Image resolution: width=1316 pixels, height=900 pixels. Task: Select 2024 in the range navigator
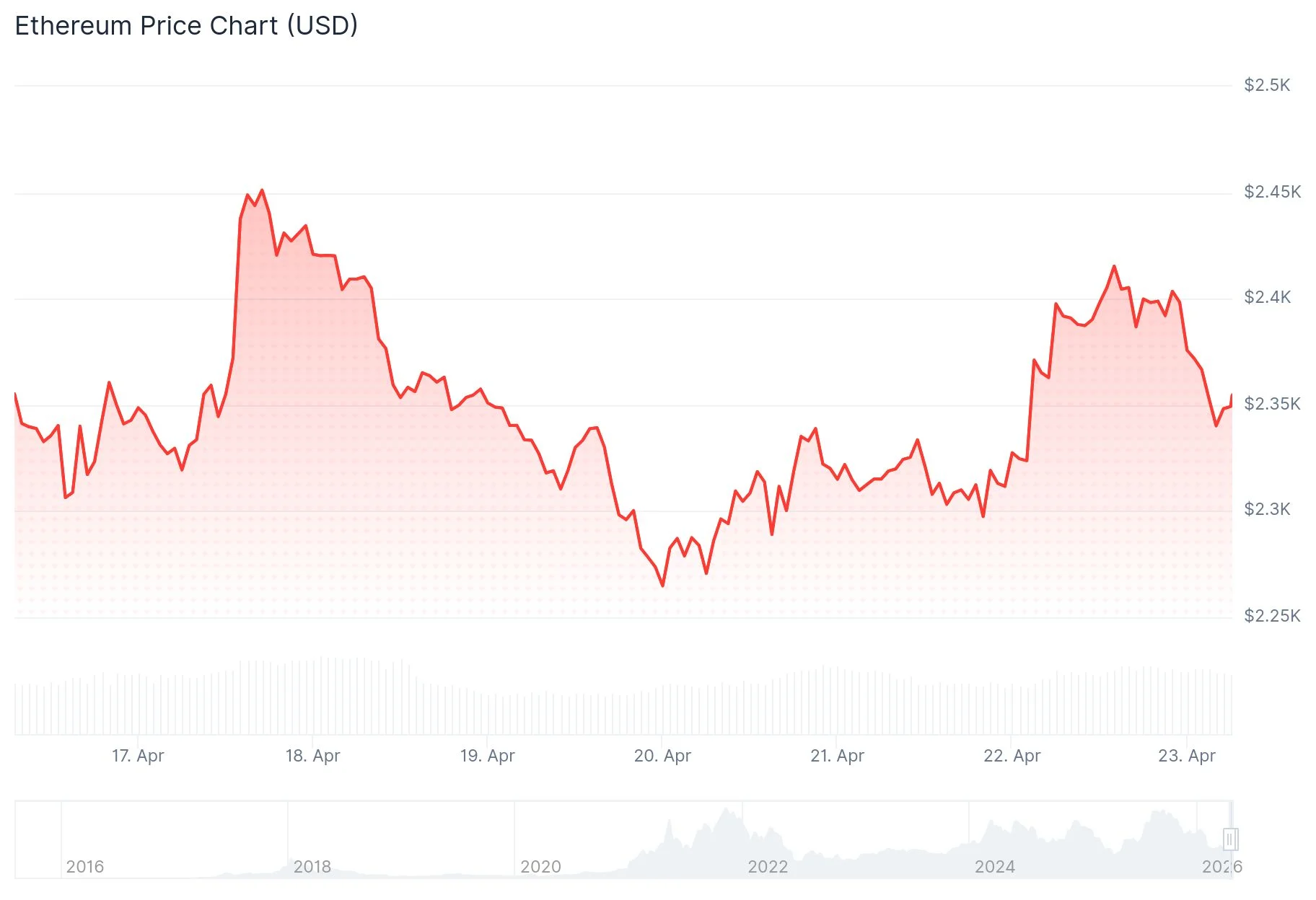point(995,866)
